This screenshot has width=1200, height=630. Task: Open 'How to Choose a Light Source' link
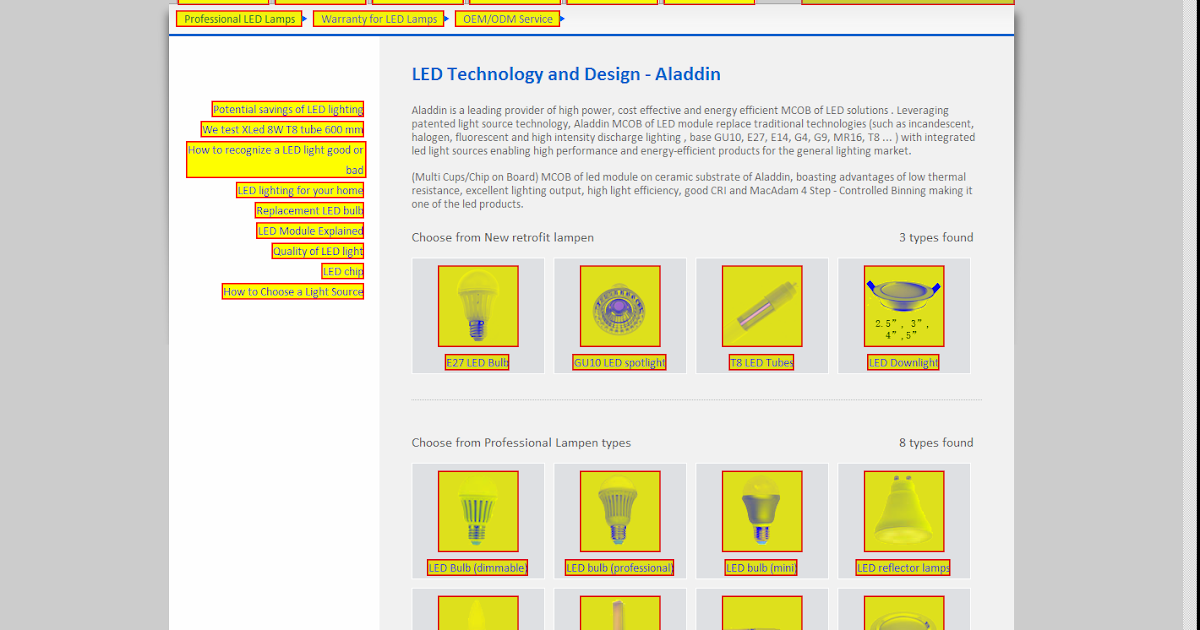pos(293,291)
